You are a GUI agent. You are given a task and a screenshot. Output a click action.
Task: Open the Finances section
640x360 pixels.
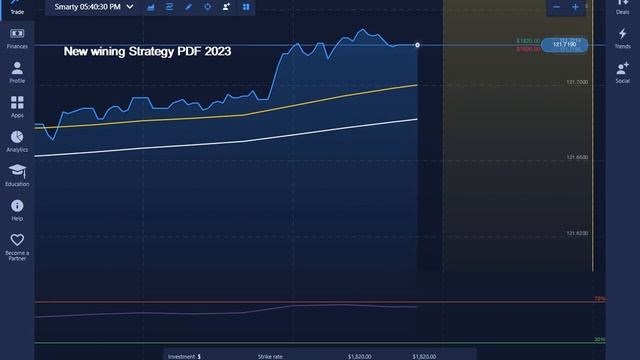pyautogui.click(x=17, y=38)
